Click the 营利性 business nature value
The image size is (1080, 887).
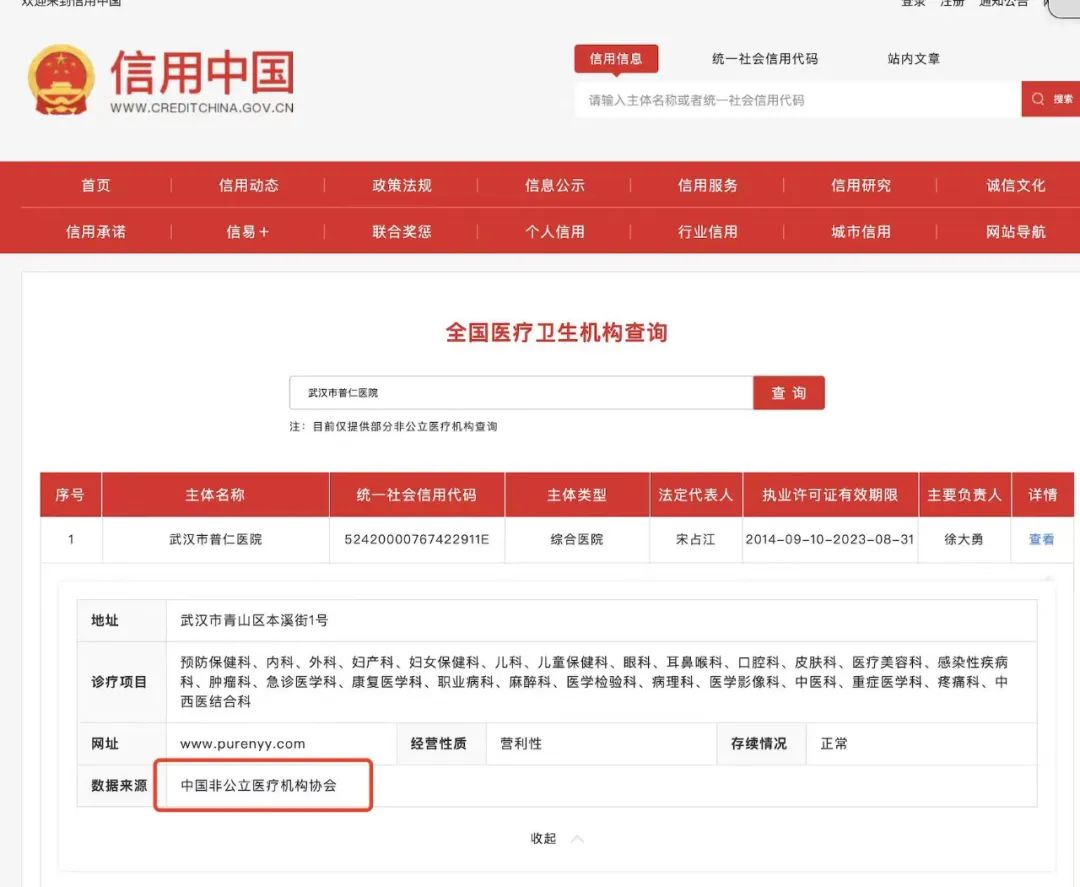(521, 744)
